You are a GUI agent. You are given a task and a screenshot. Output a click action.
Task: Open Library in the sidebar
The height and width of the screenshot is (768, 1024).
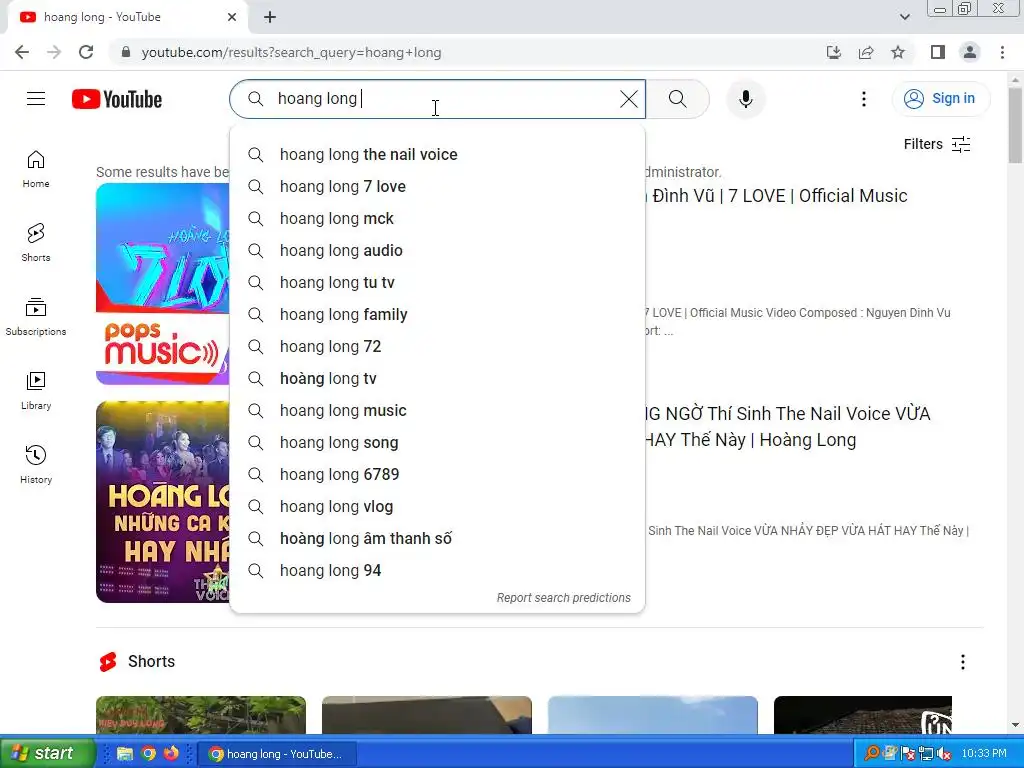coord(36,391)
